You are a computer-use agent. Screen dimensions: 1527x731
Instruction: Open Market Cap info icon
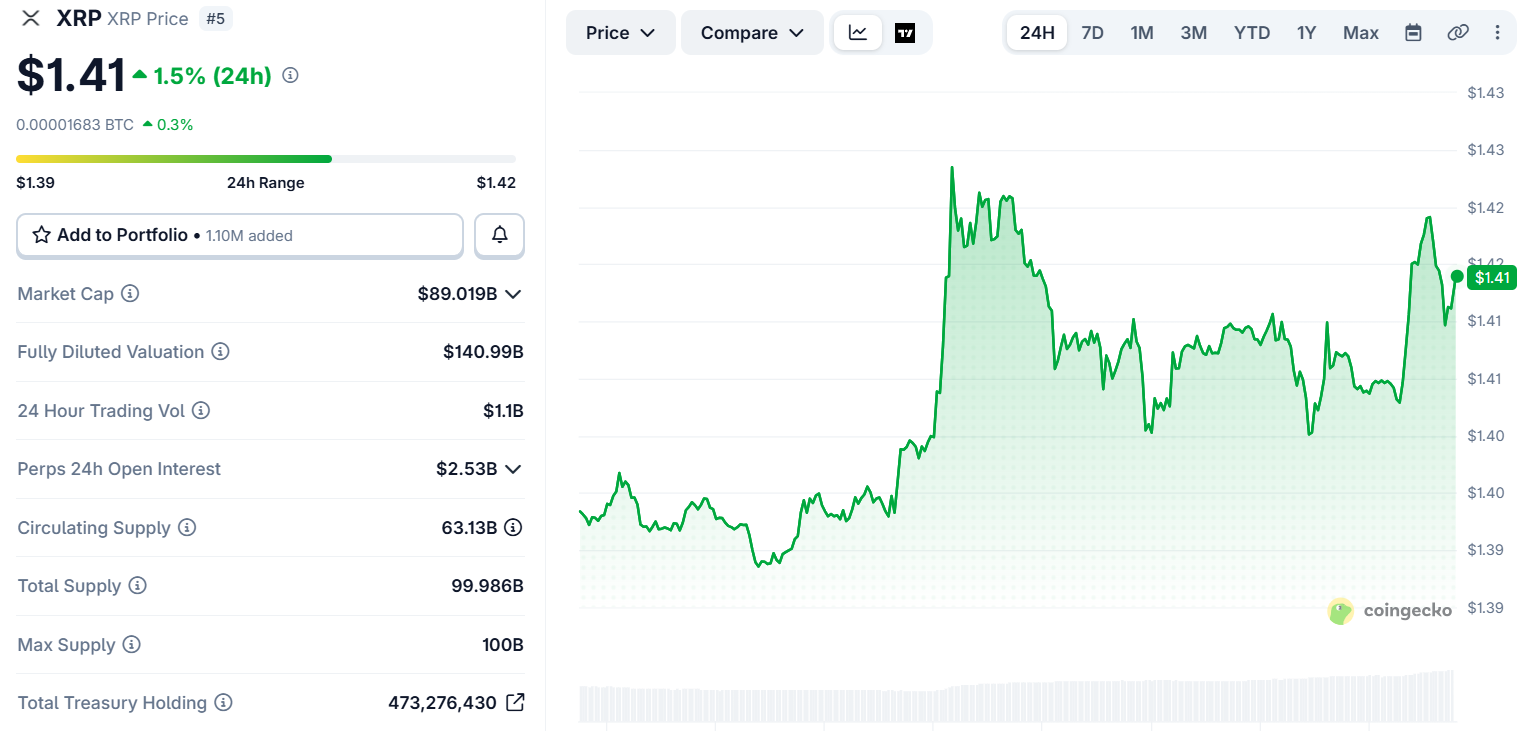(x=130, y=294)
